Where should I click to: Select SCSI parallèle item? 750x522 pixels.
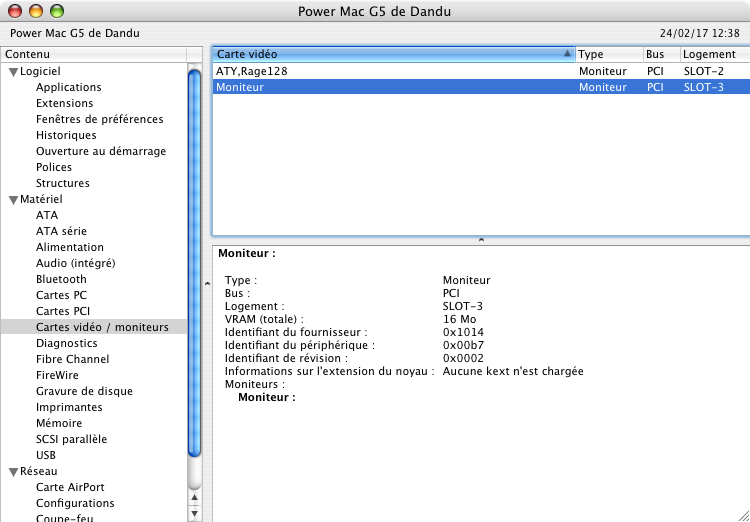click(71, 440)
